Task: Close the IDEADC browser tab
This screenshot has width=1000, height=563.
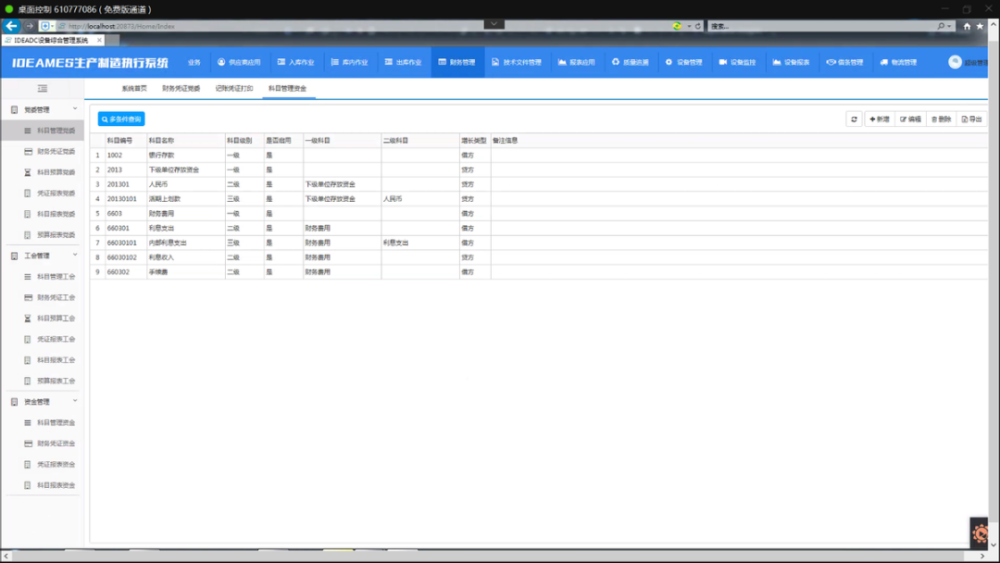Action: (x=99, y=40)
